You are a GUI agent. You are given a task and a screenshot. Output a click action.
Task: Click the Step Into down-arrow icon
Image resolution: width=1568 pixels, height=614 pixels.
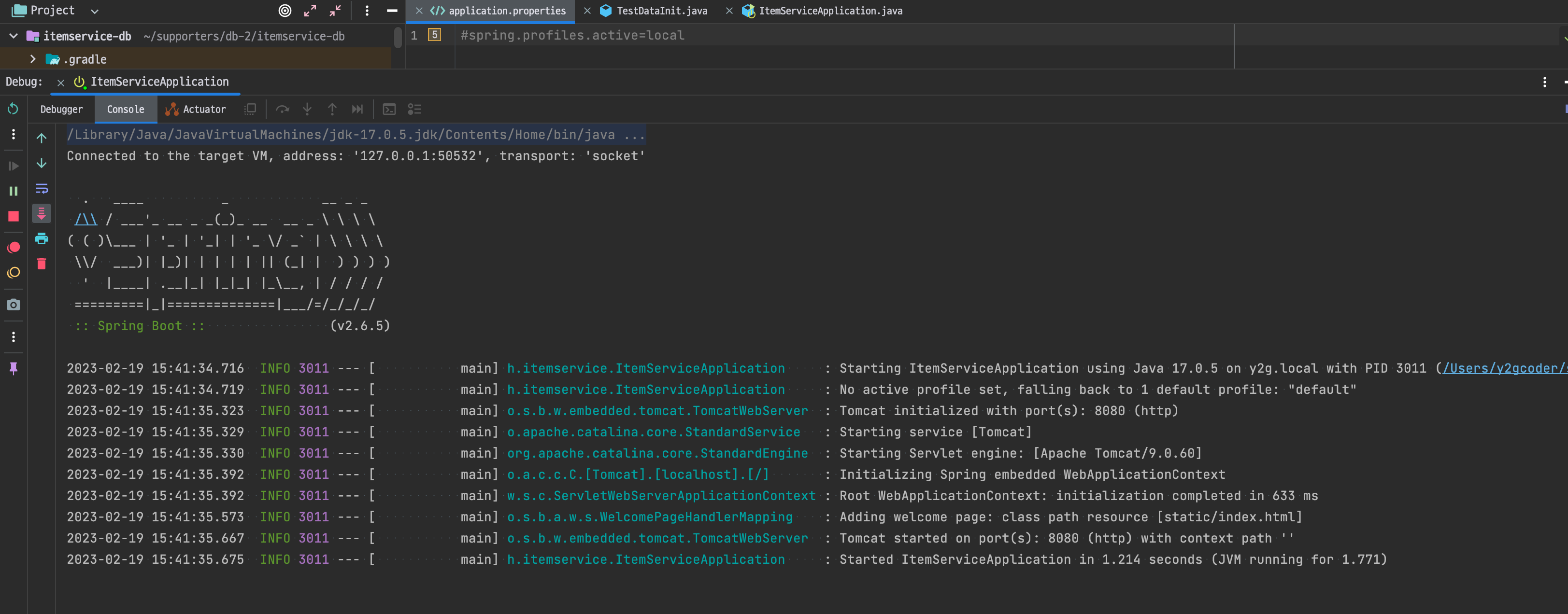point(307,110)
